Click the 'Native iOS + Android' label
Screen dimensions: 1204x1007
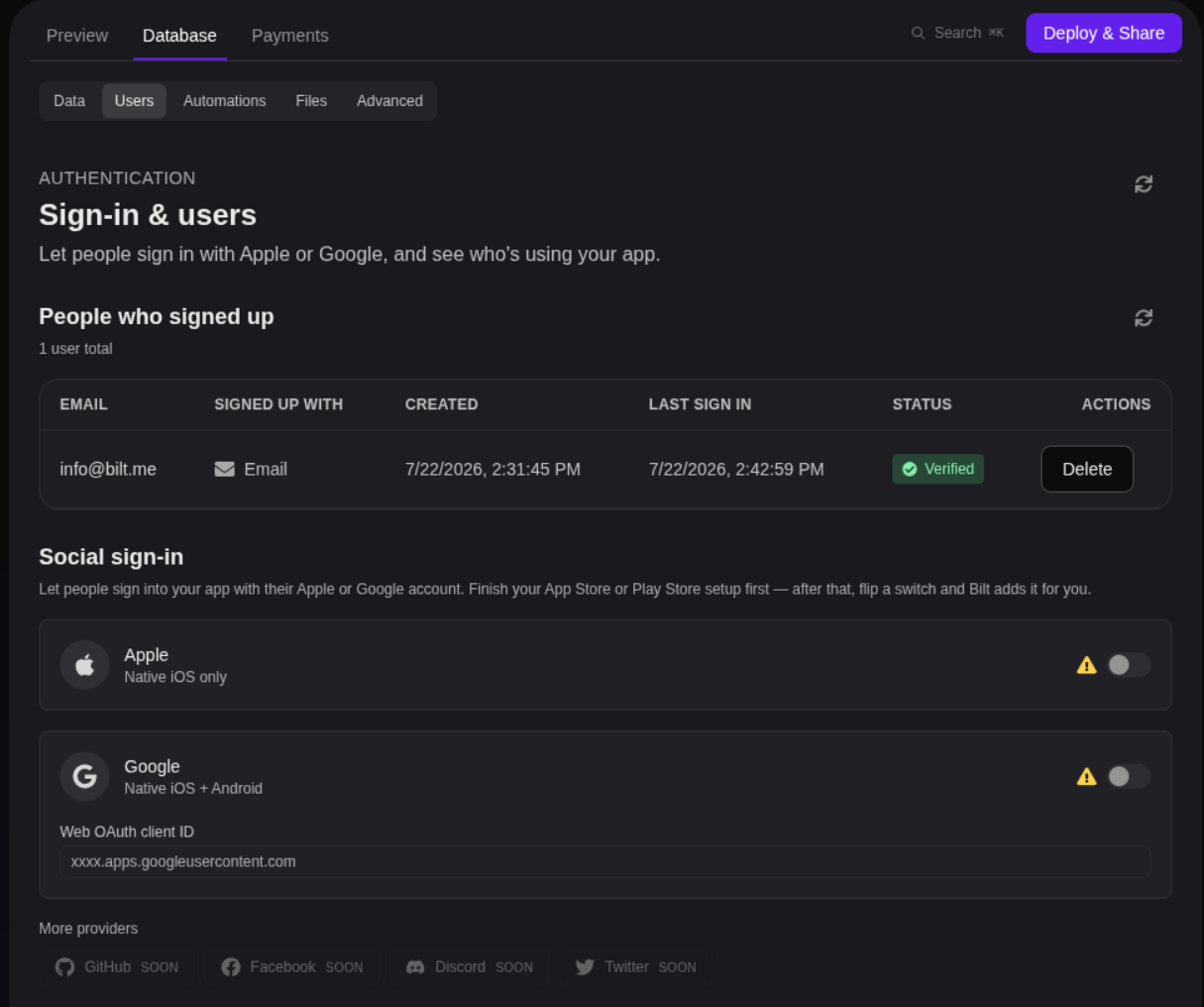(x=193, y=789)
